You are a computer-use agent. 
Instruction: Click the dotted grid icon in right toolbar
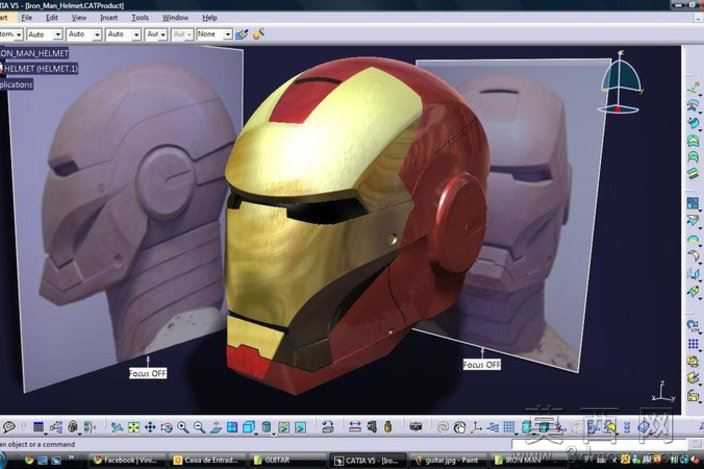(x=693, y=344)
